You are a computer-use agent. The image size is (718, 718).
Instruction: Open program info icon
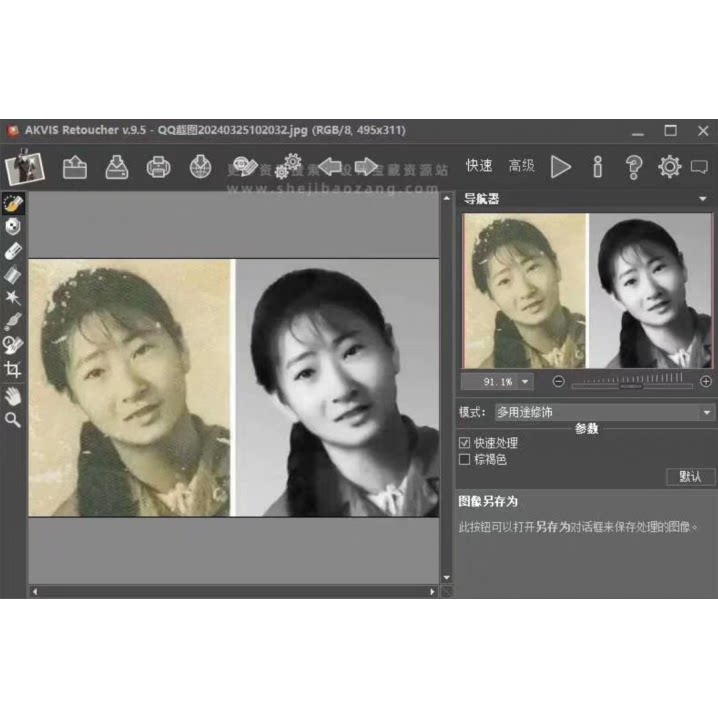pos(598,167)
